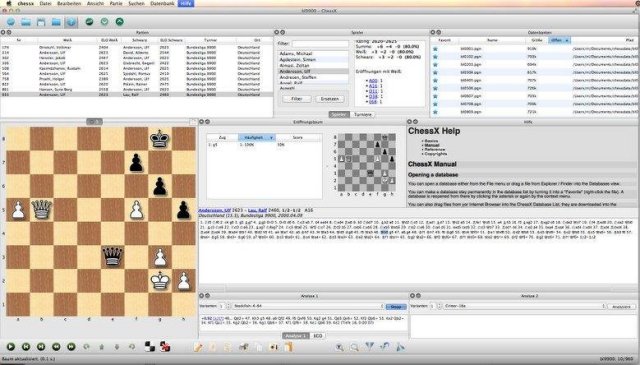Open the Stockfish engine dropdown in Analyse 1
The image size is (640, 365).
pyautogui.click(x=308, y=306)
